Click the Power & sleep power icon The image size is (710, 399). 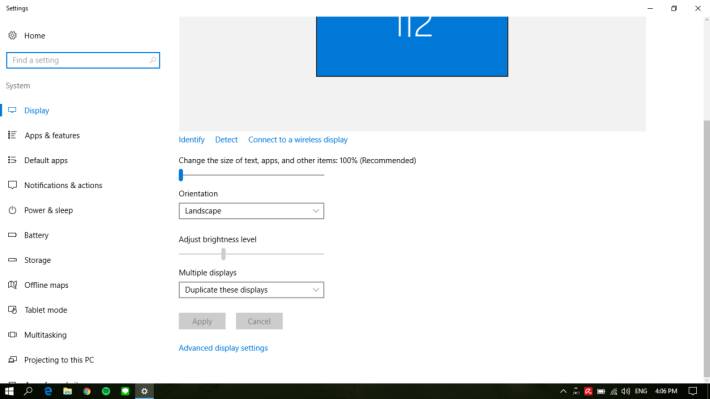tap(12, 210)
